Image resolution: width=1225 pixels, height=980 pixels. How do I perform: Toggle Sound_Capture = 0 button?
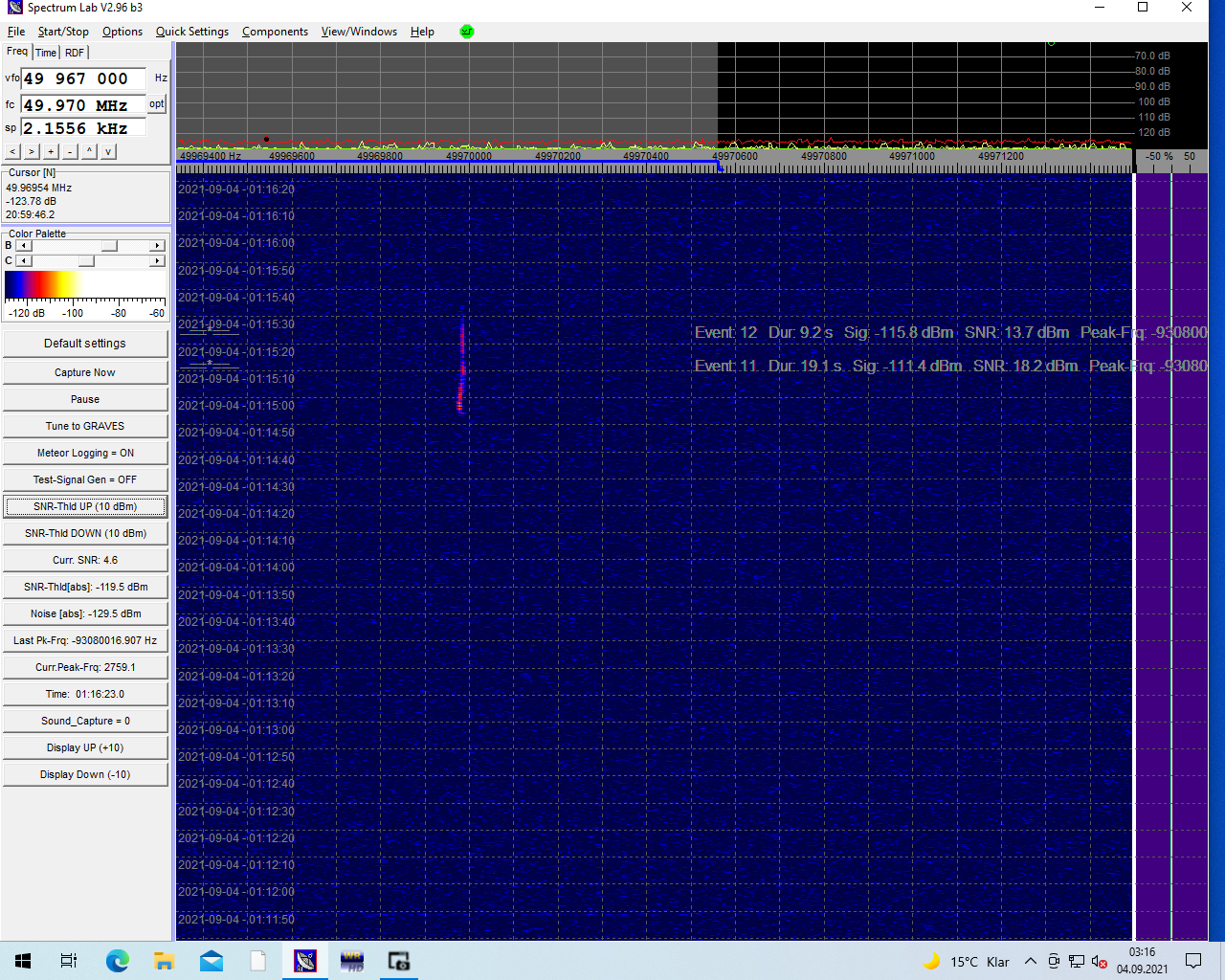pyautogui.click(x=85, y=721)
